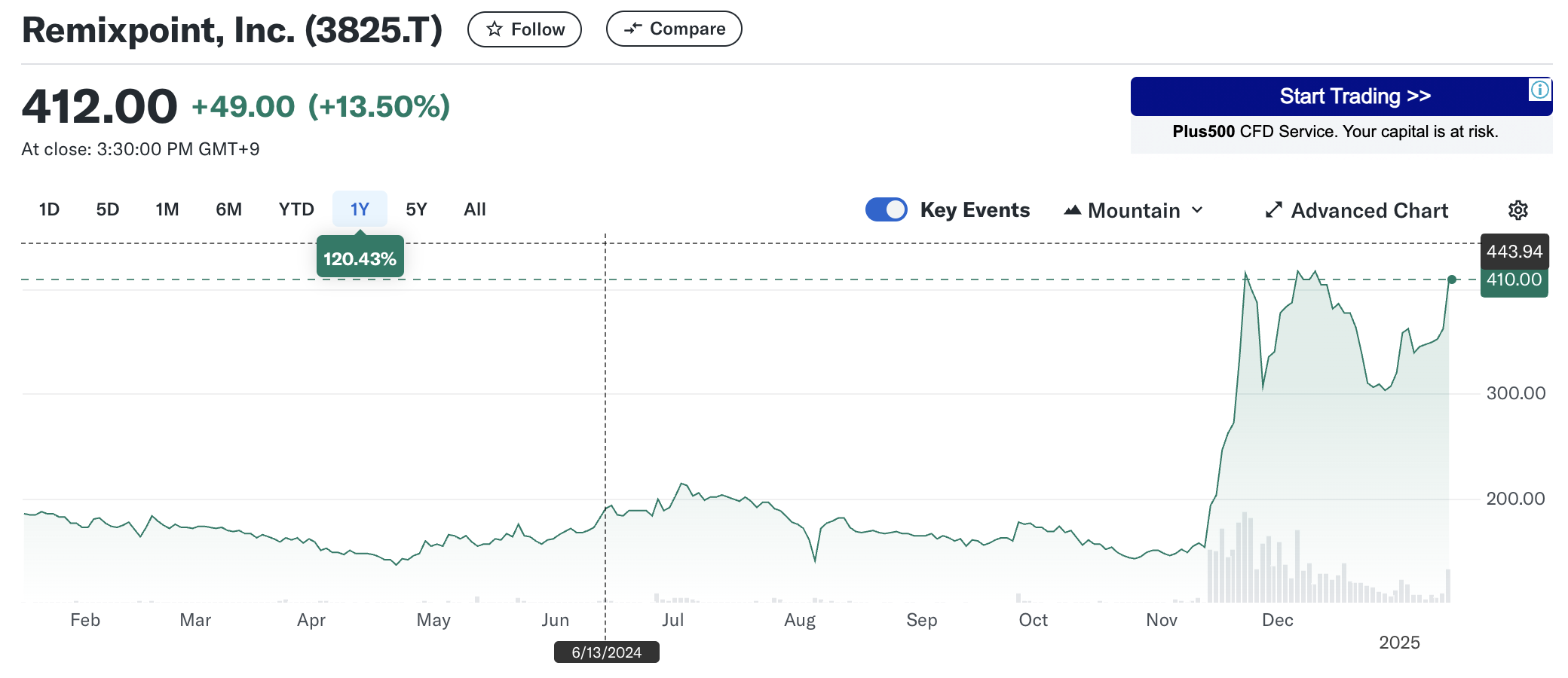Screen dimensions: 1568x678
Task: Select the 1Y range tab
Action: click(x=360, y=209)
